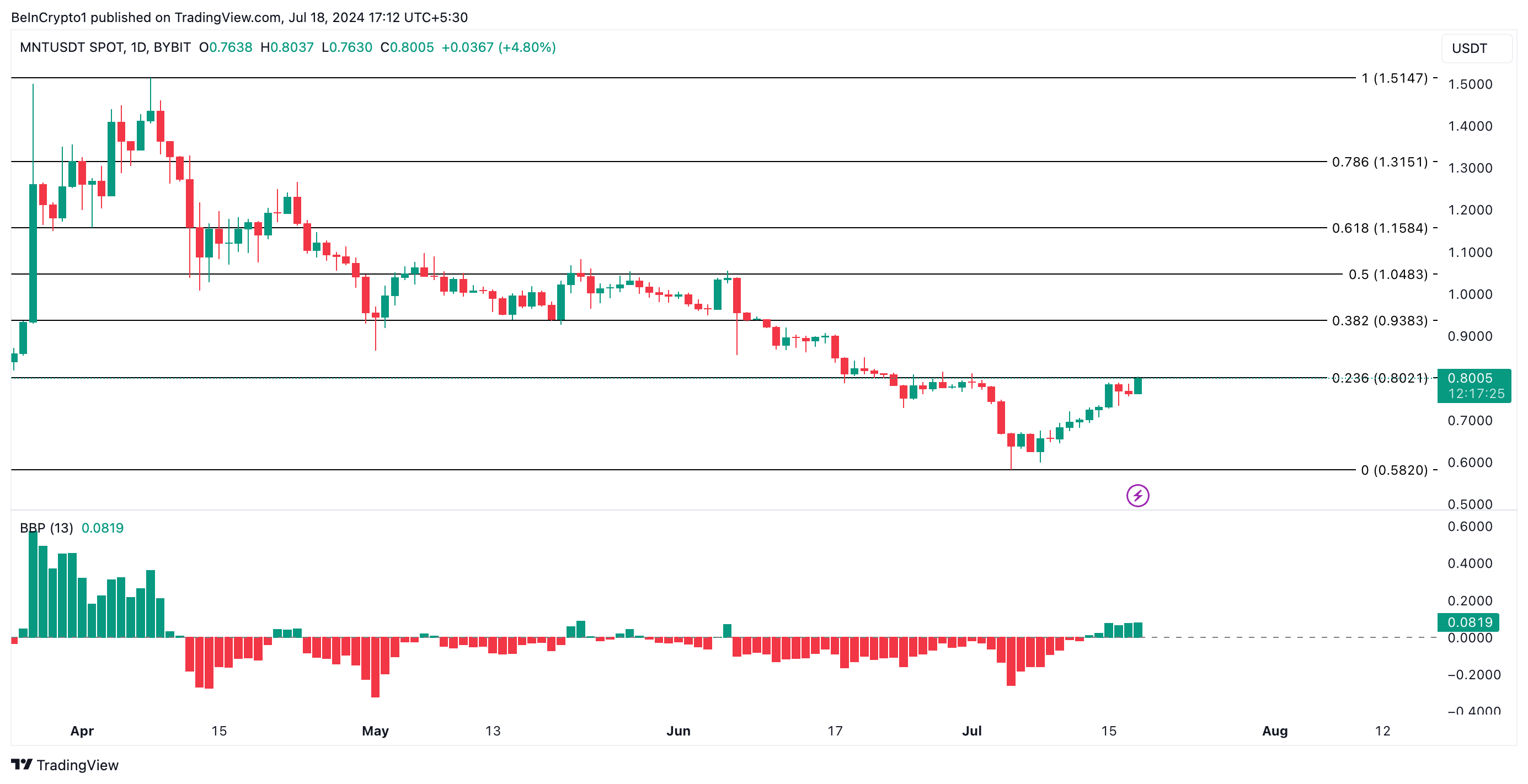Select the 0.382 (0.9383) Fibonacci level label
The image size is (1528, 784).
click(x=1379, y=321)
